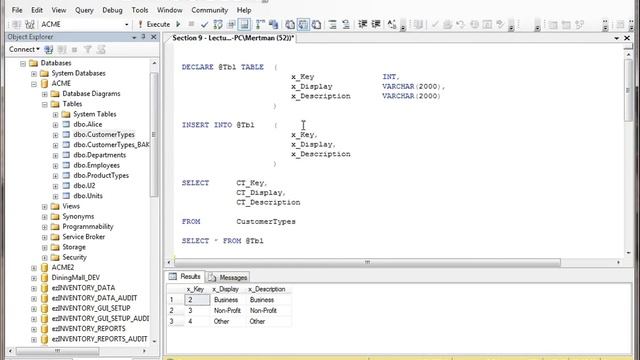The height and width of the screenshot is (360, 640).
Task: Open the Tools menu
Action: click(x=140, y=10)
